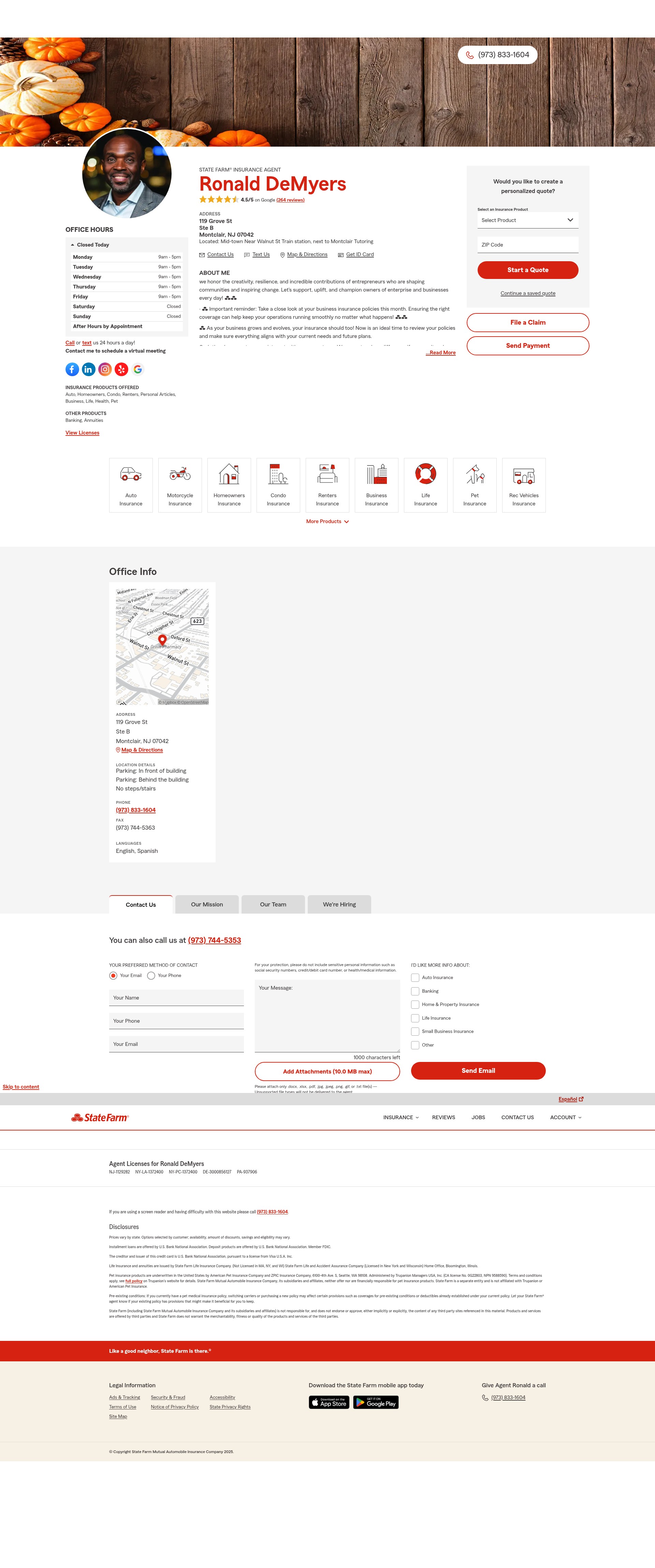
Task: Select the Life Insurance product tile
Action: pyautogui.click(x=425, y=485)
